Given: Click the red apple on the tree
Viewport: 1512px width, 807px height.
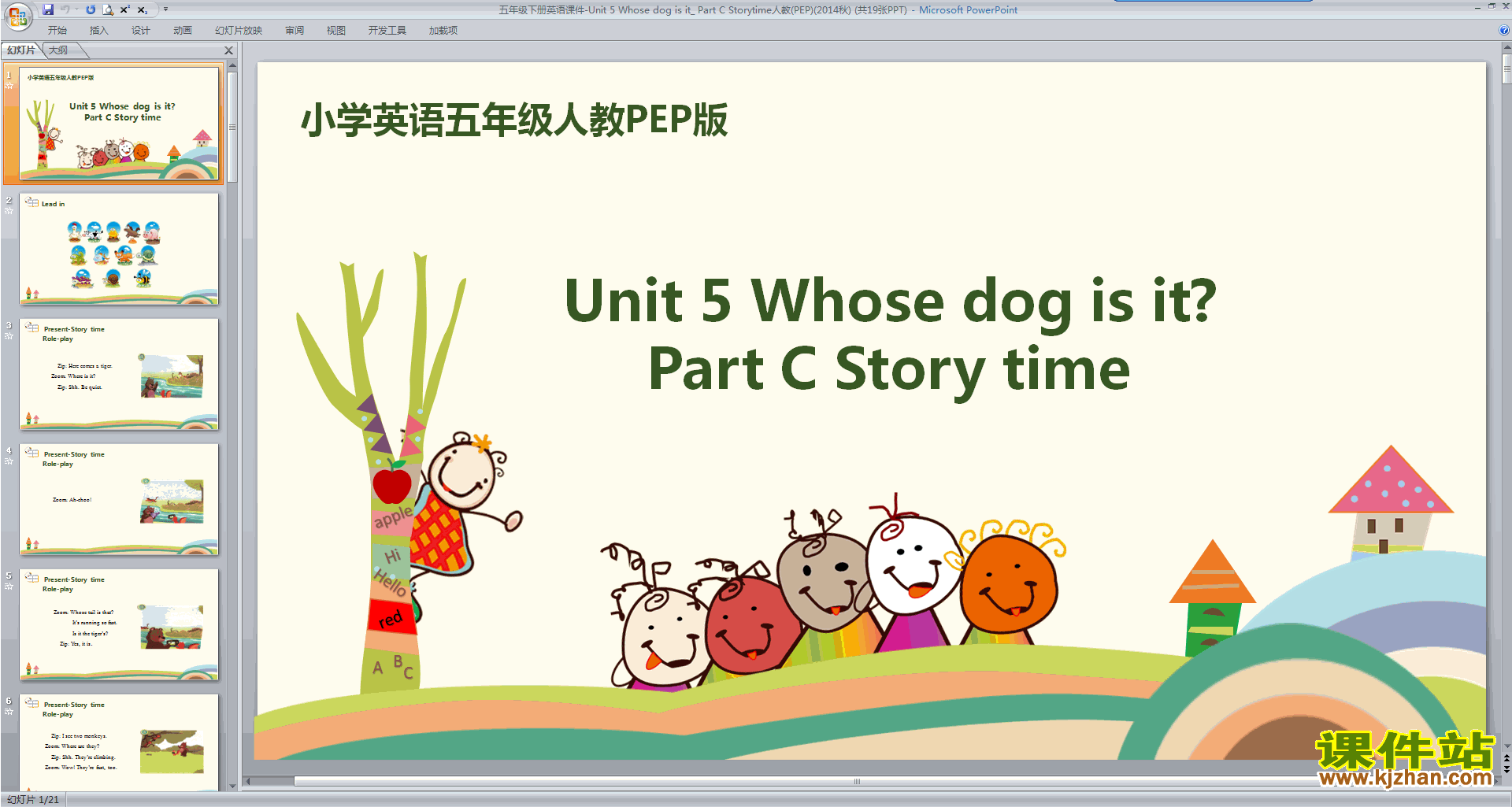Looking at the screenshot, I should (392, 483).
